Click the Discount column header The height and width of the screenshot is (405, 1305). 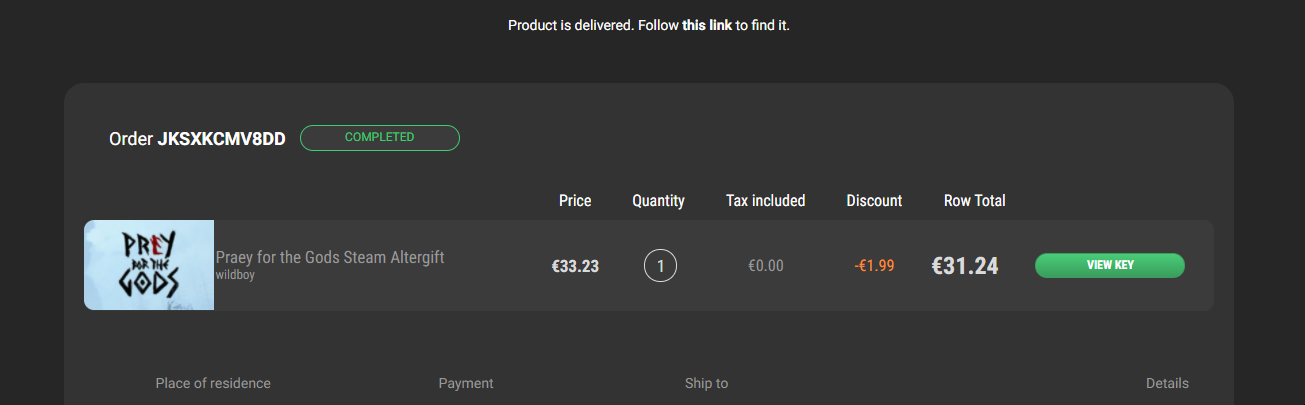tap(874, 201)
